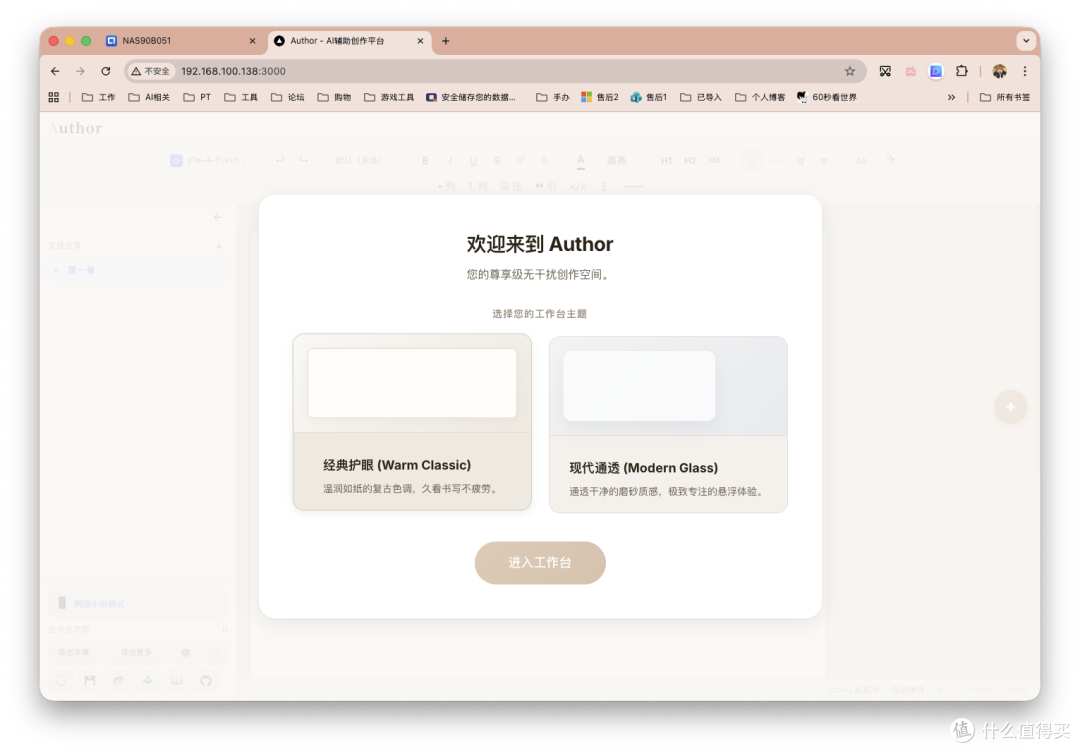Toggle dark mode moon icon in sidebar

[214, 652]
